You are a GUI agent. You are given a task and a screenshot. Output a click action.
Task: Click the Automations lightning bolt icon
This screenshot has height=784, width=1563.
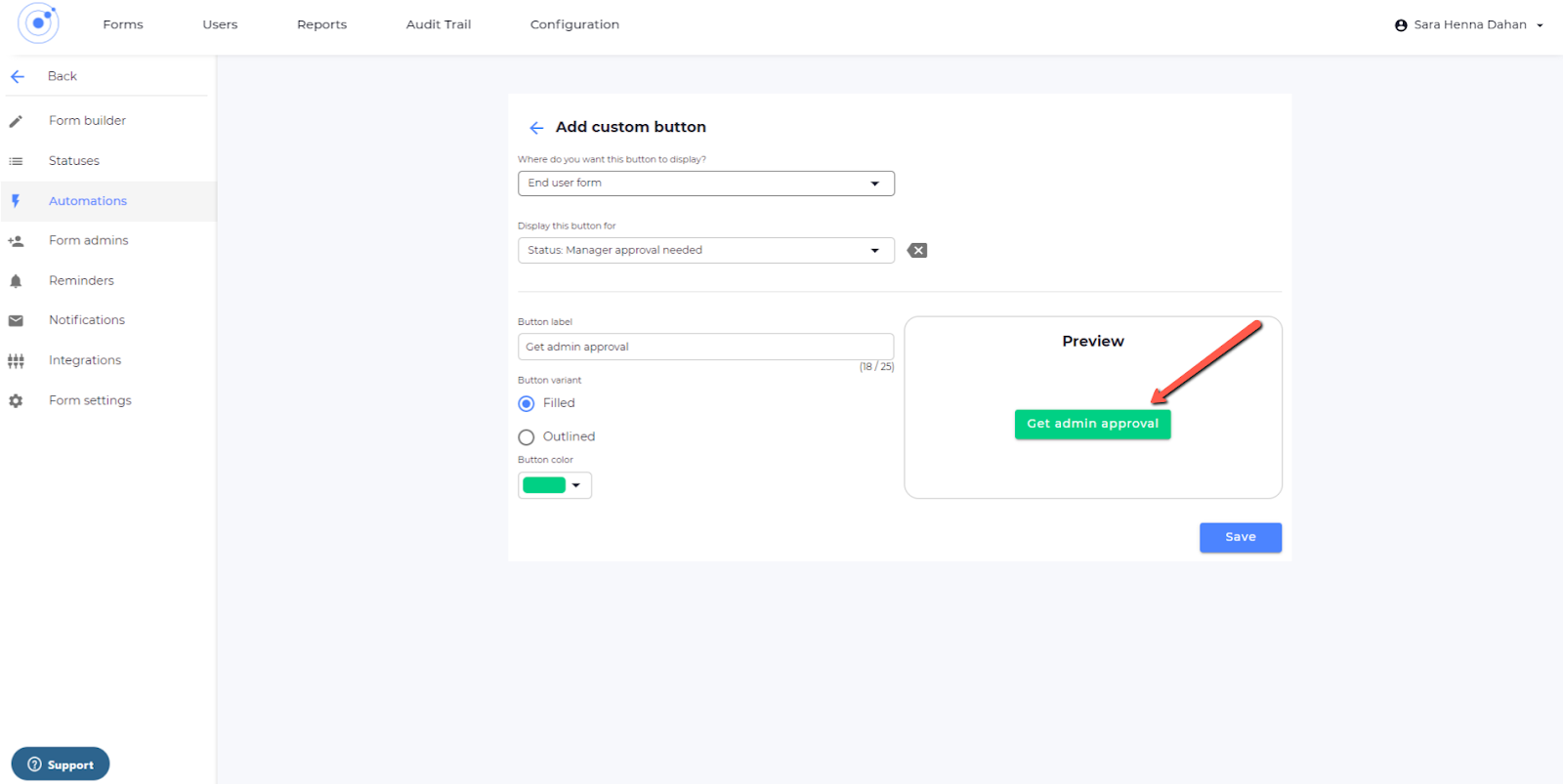(x=16, y=201)
